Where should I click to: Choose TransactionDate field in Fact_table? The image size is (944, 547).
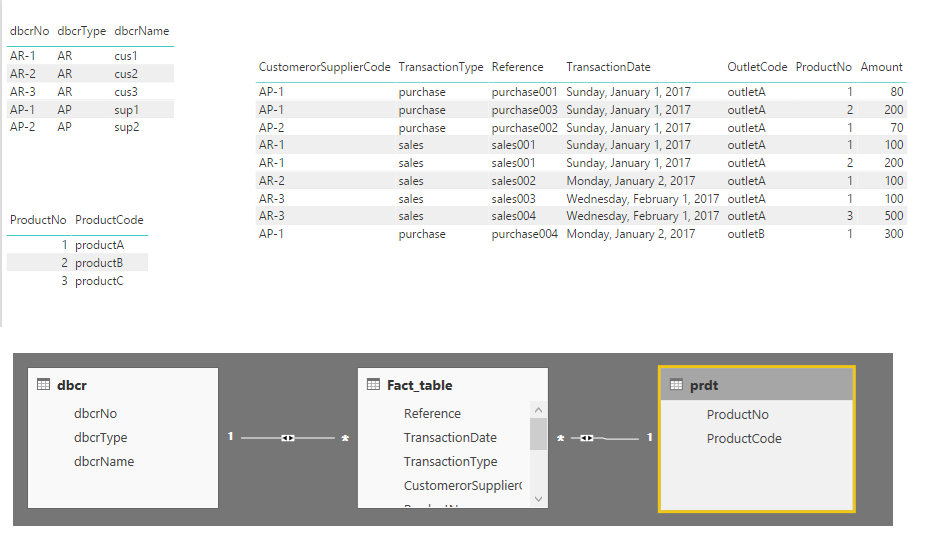(x=450, y=437)
